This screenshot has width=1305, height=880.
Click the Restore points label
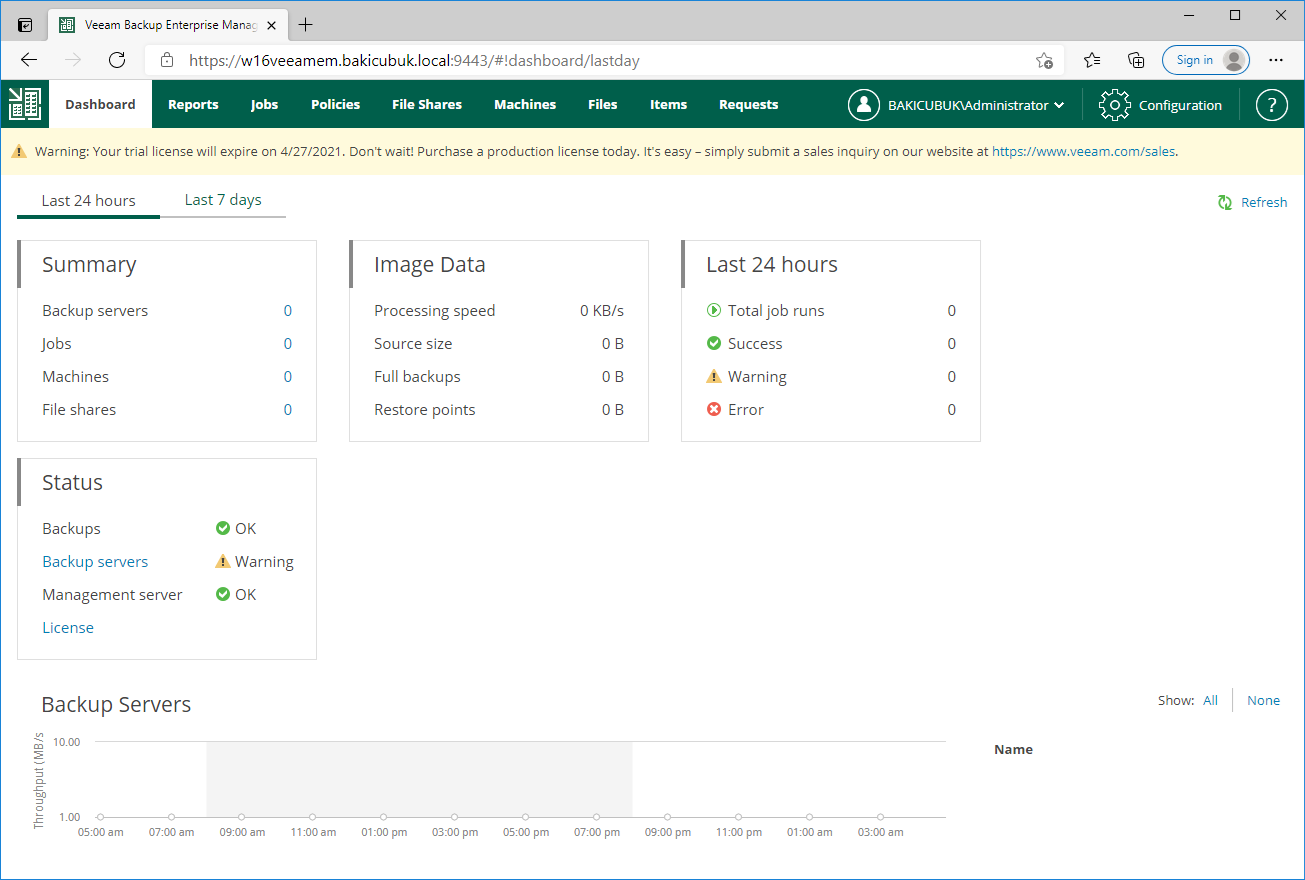coord(425,409)
